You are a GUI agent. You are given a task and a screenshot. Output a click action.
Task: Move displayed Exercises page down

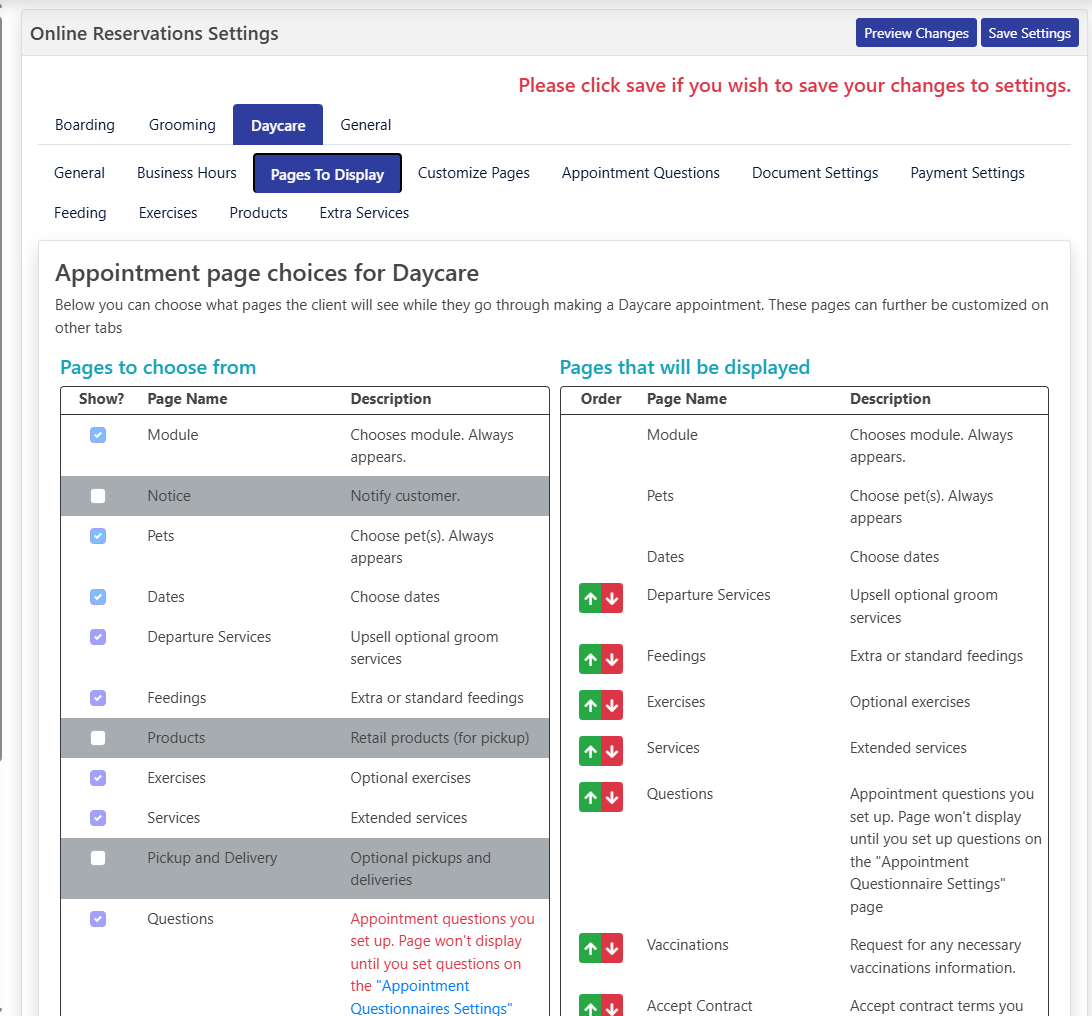[x=612, y=705]
